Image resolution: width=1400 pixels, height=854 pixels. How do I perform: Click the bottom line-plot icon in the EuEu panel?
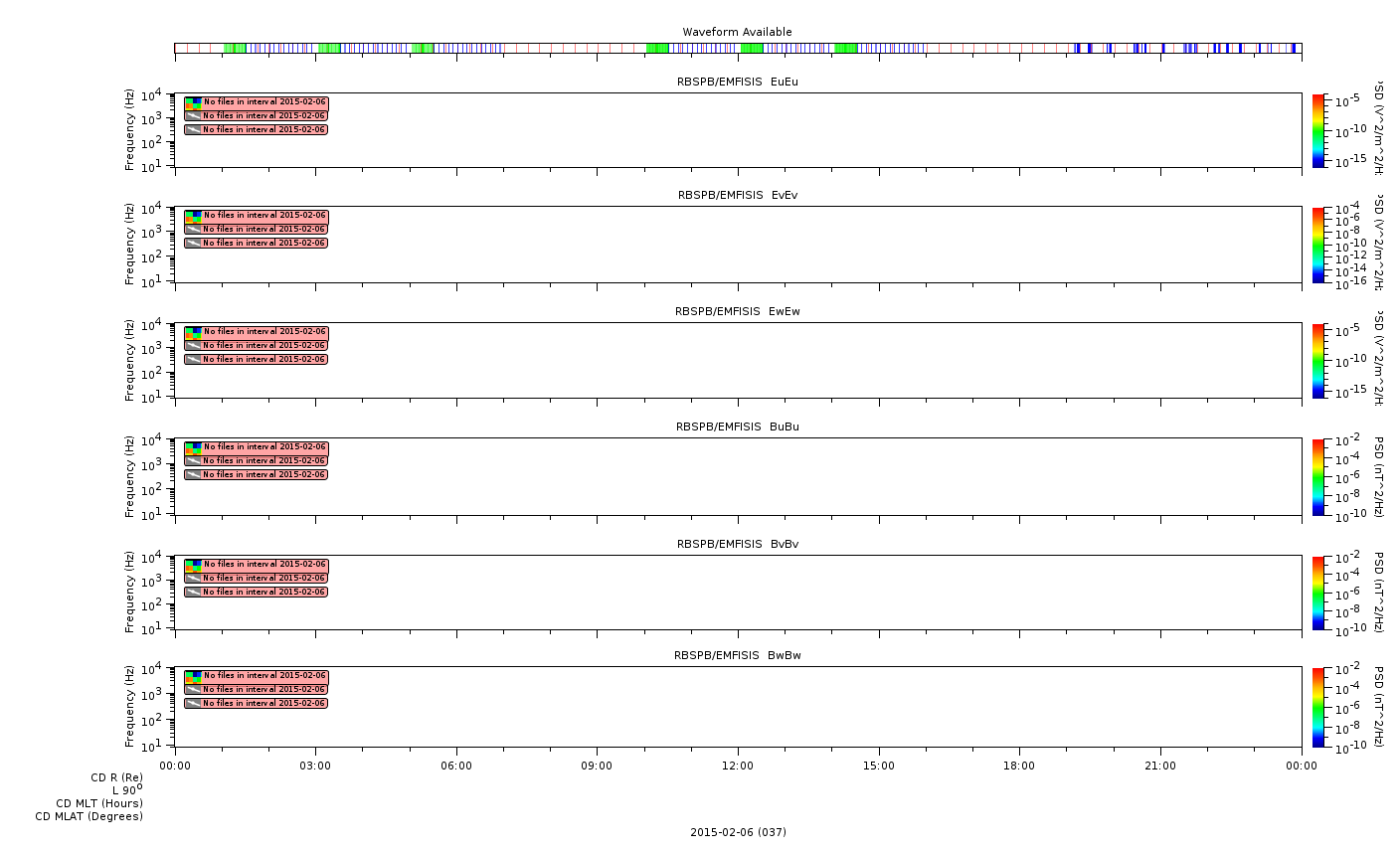coord(193,129)
